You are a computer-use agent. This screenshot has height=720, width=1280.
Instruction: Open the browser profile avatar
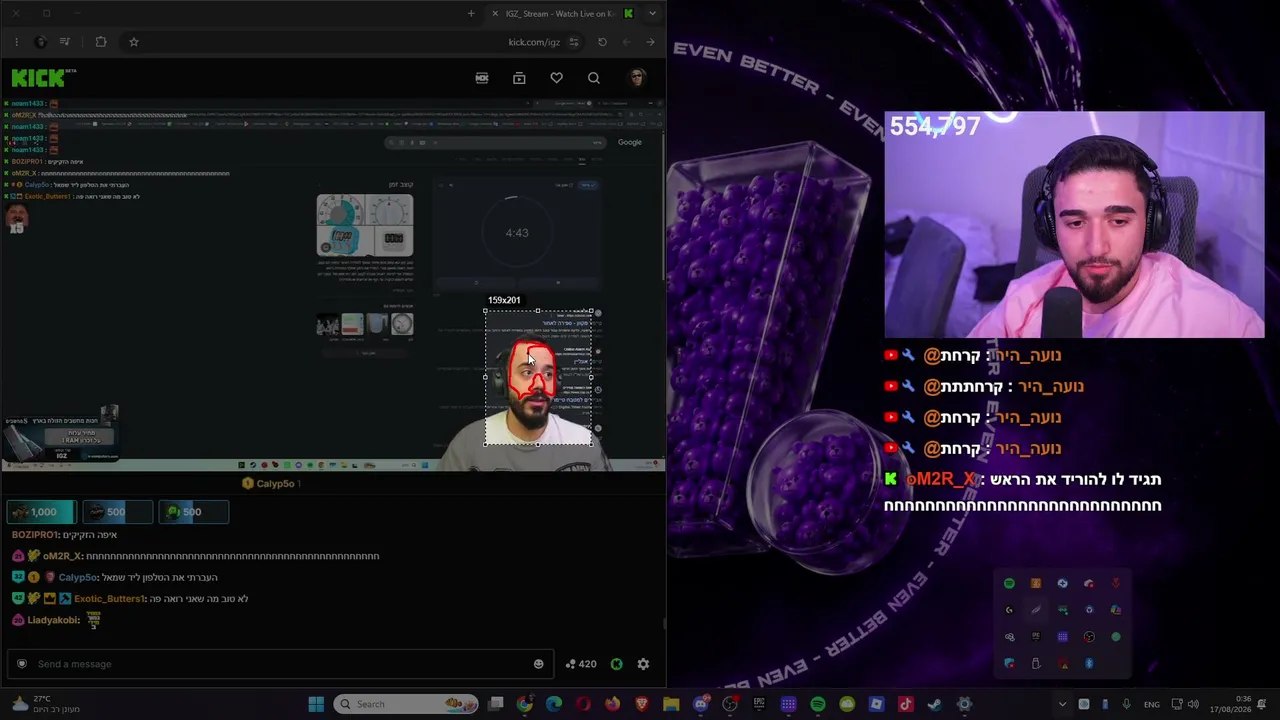(x=40, y=42)
